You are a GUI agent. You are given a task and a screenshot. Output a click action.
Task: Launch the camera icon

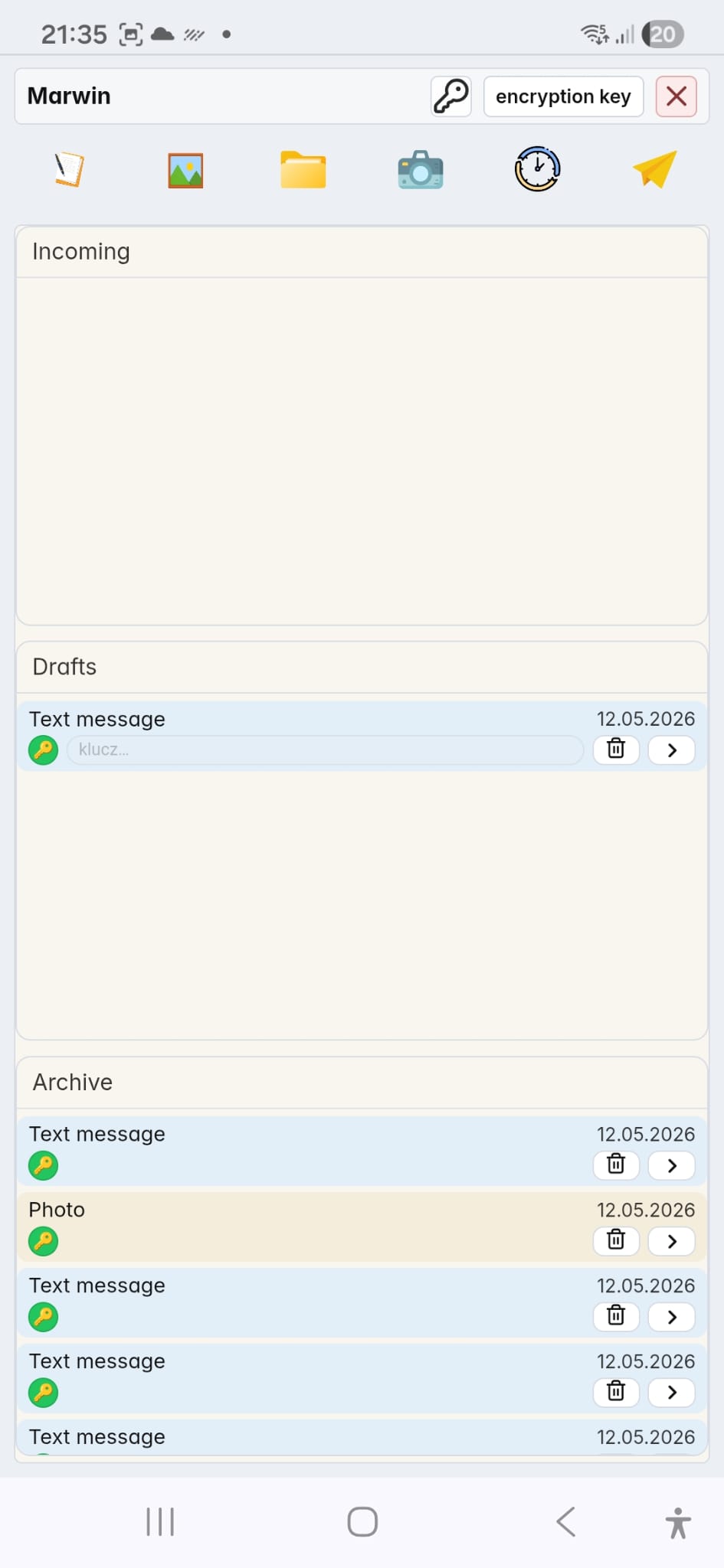tap(421, 169)
